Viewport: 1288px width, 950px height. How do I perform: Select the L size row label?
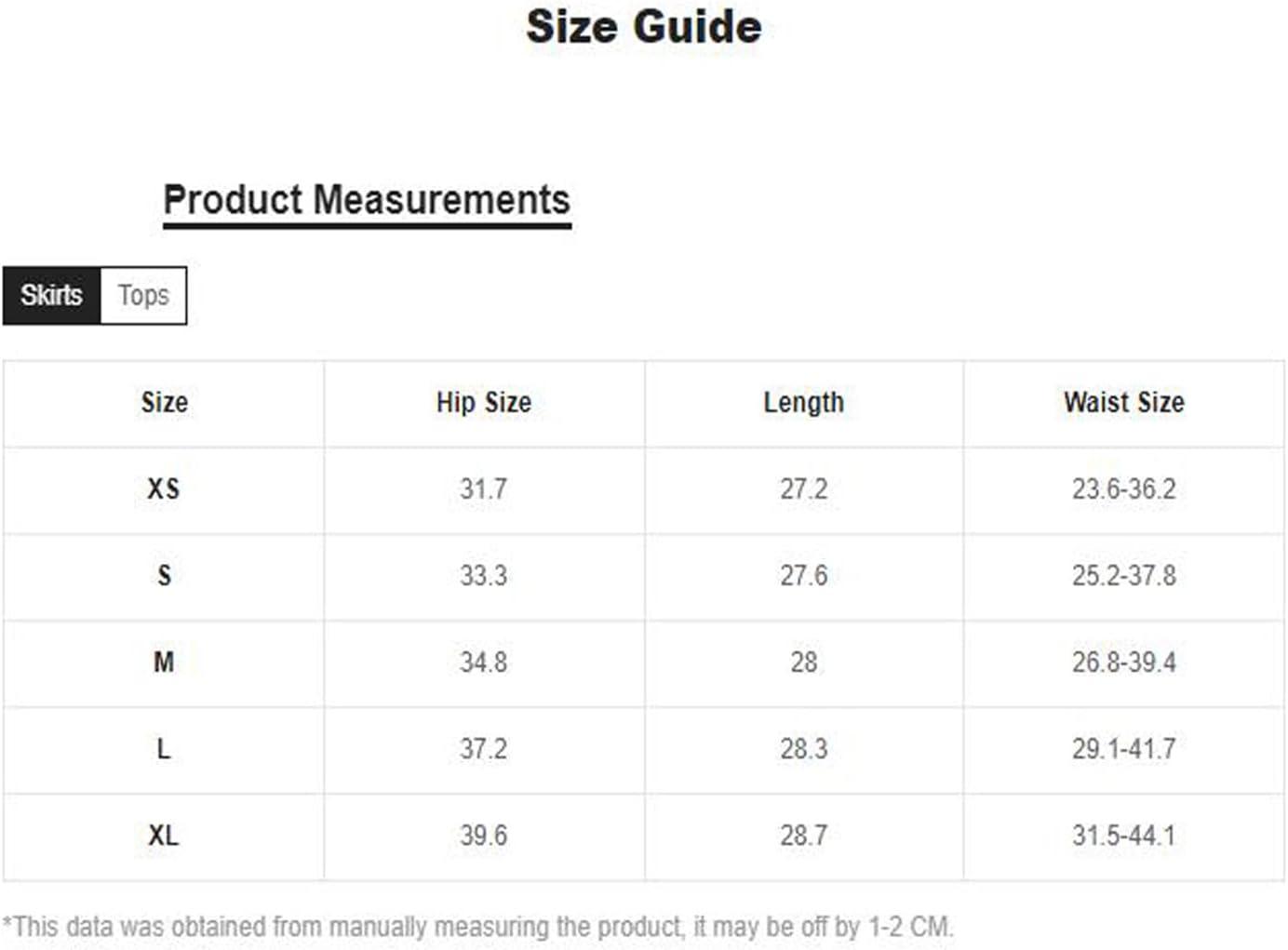164,749
